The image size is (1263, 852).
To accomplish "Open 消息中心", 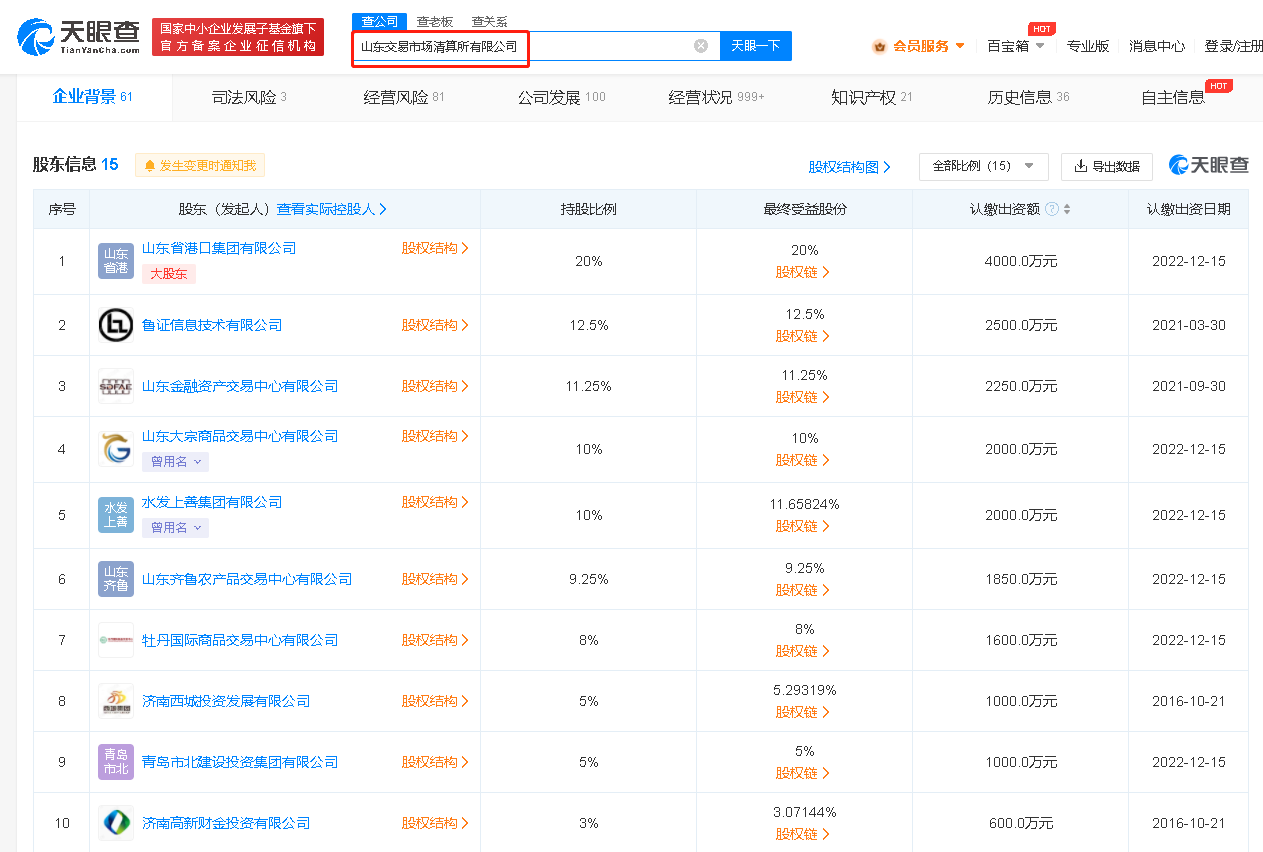I will [x=1157, y=46].
